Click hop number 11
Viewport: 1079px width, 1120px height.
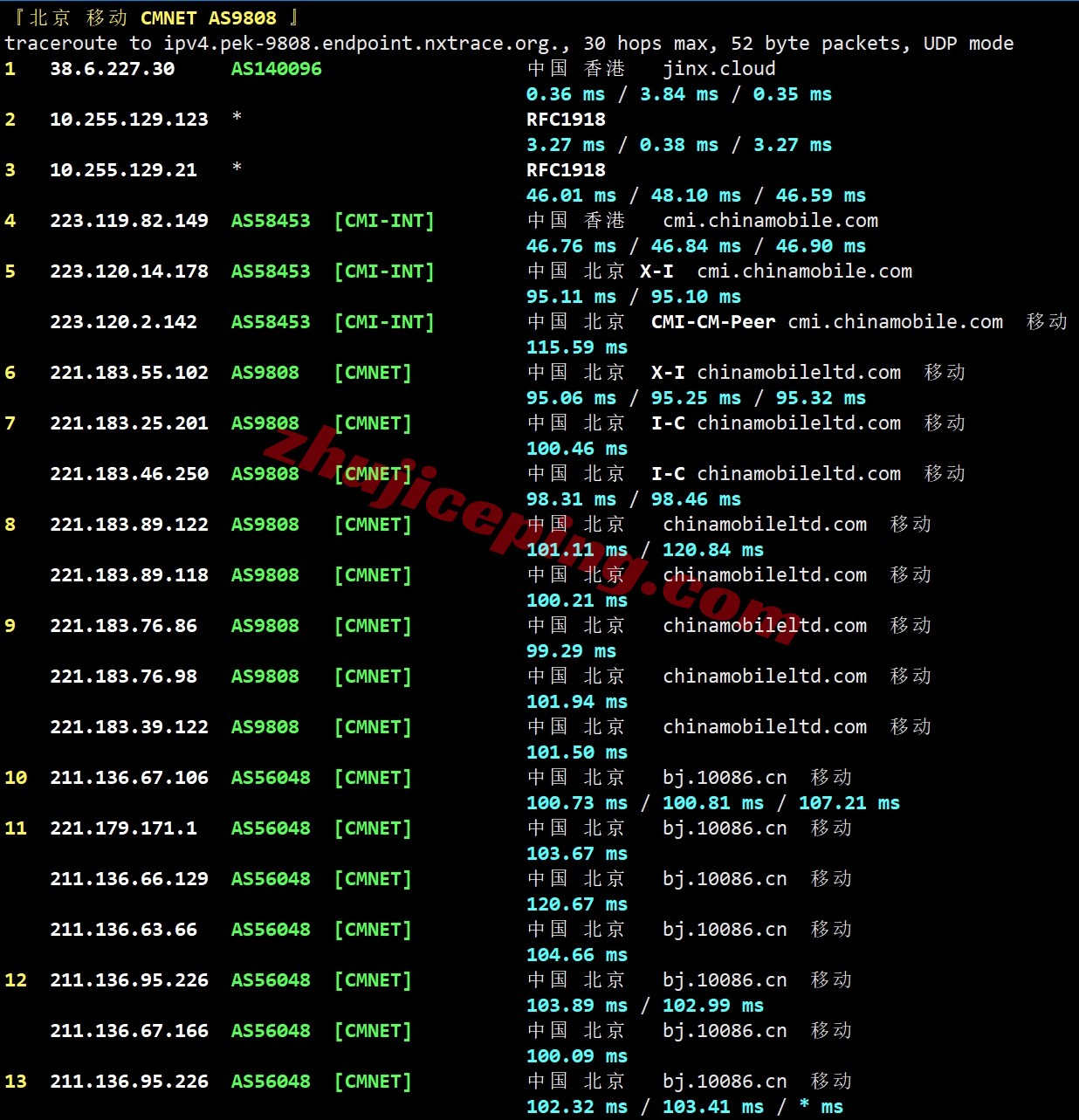(x=16, y=828)
